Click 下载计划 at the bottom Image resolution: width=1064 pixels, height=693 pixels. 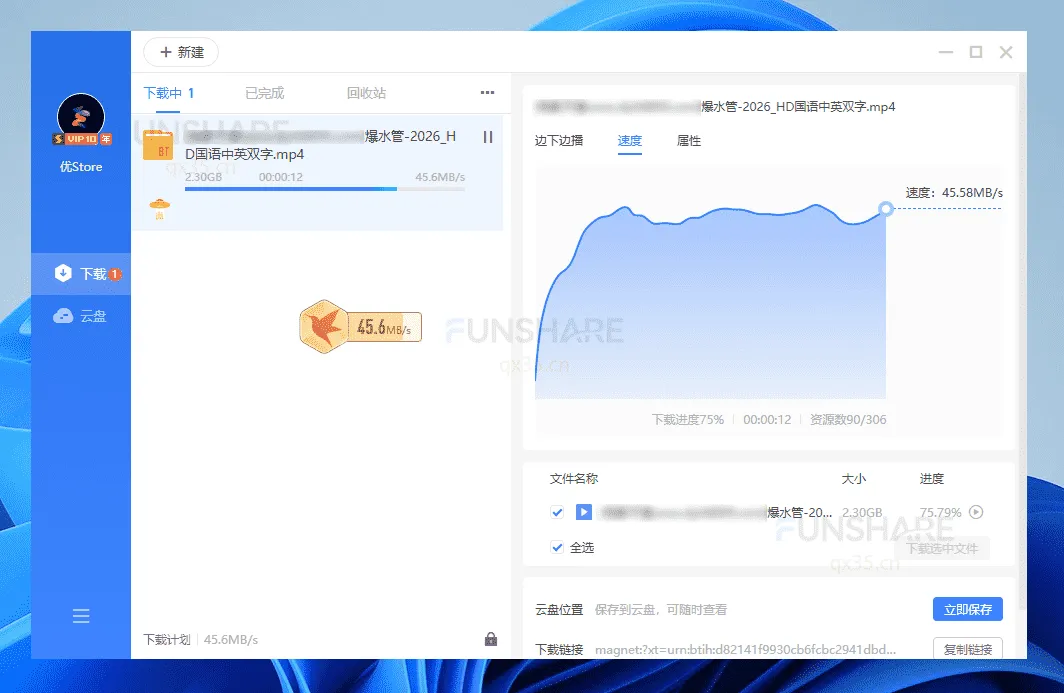coord(167,639)
